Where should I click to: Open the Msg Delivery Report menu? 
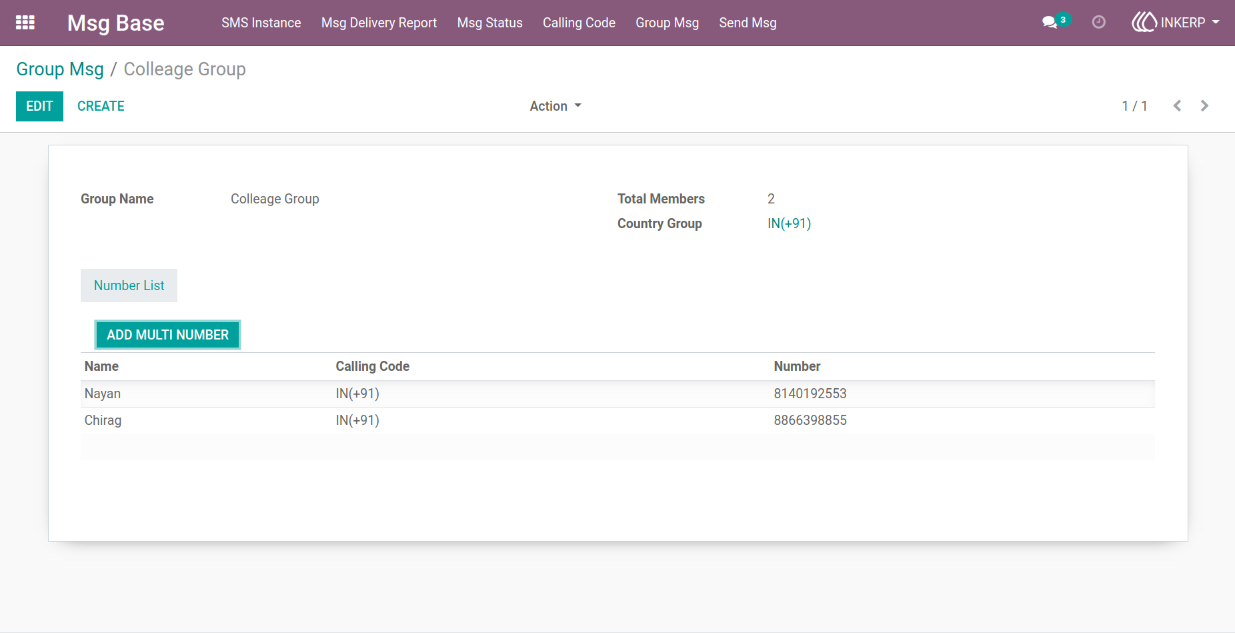pos(379,22)
